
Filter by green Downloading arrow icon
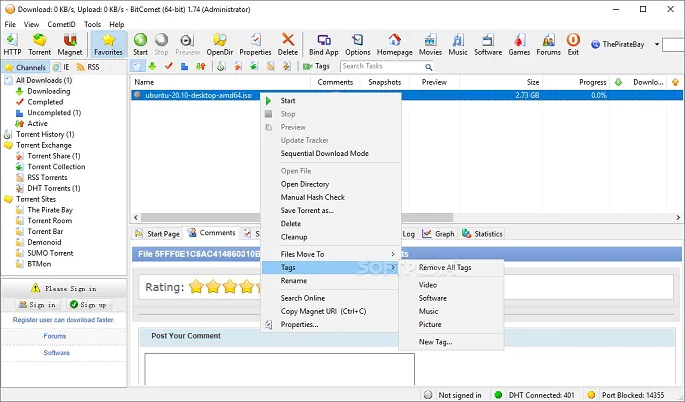click(152, 66)
